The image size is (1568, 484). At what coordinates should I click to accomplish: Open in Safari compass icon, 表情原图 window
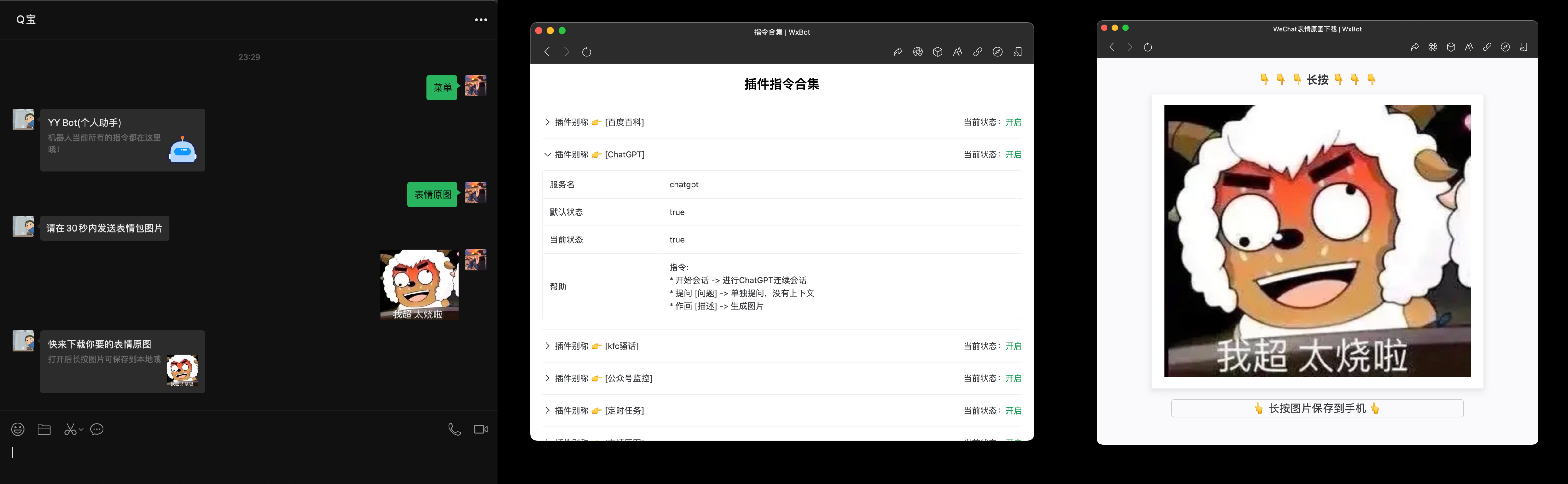1505,47
